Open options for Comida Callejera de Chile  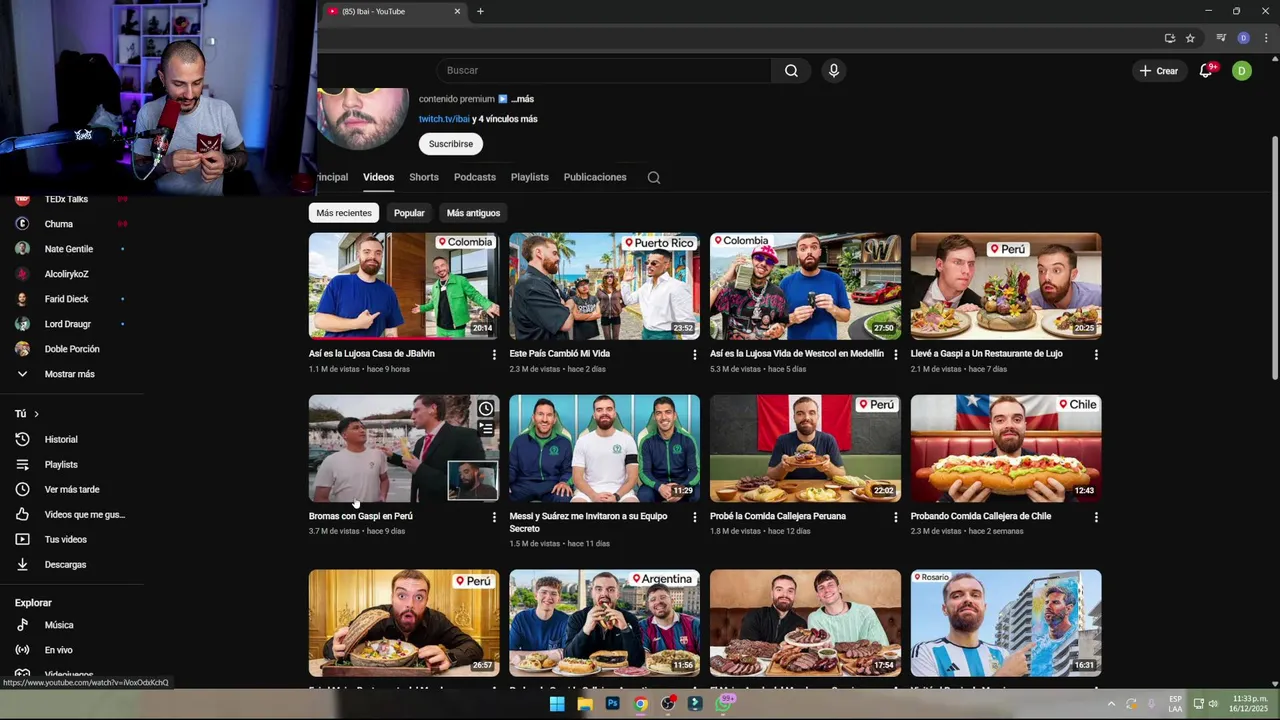click(x=1096, y=517)
